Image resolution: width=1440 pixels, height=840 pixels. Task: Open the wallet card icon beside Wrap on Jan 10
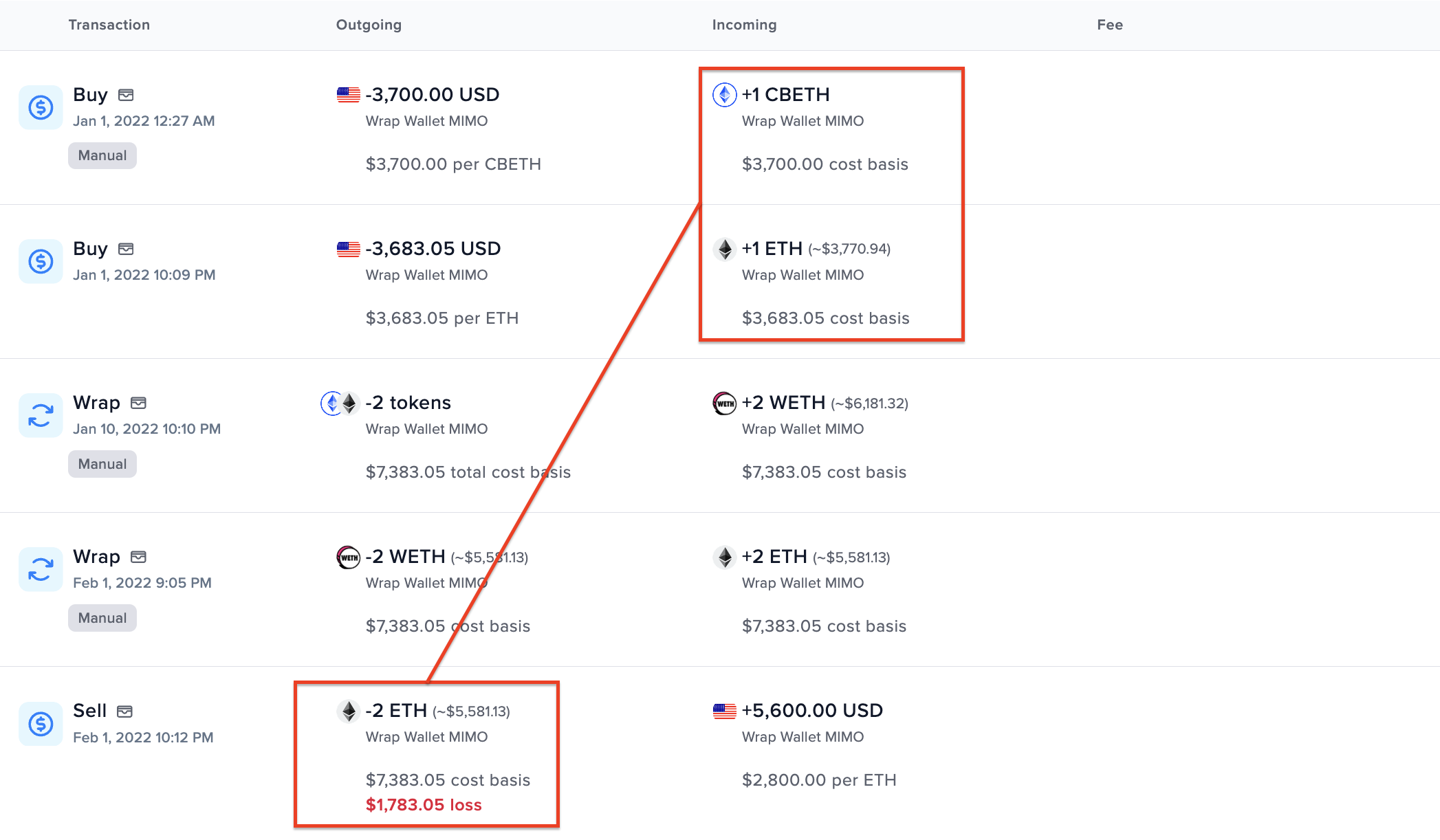138,403
